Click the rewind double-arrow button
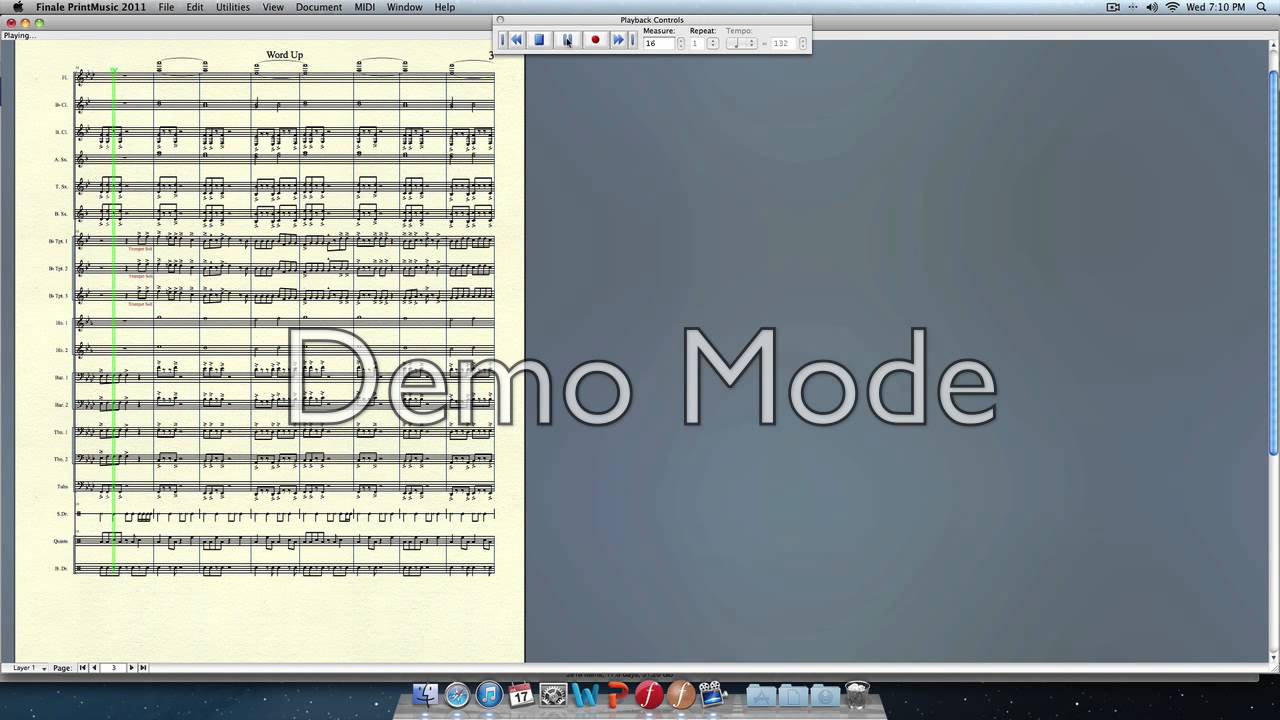 (517, 40)
